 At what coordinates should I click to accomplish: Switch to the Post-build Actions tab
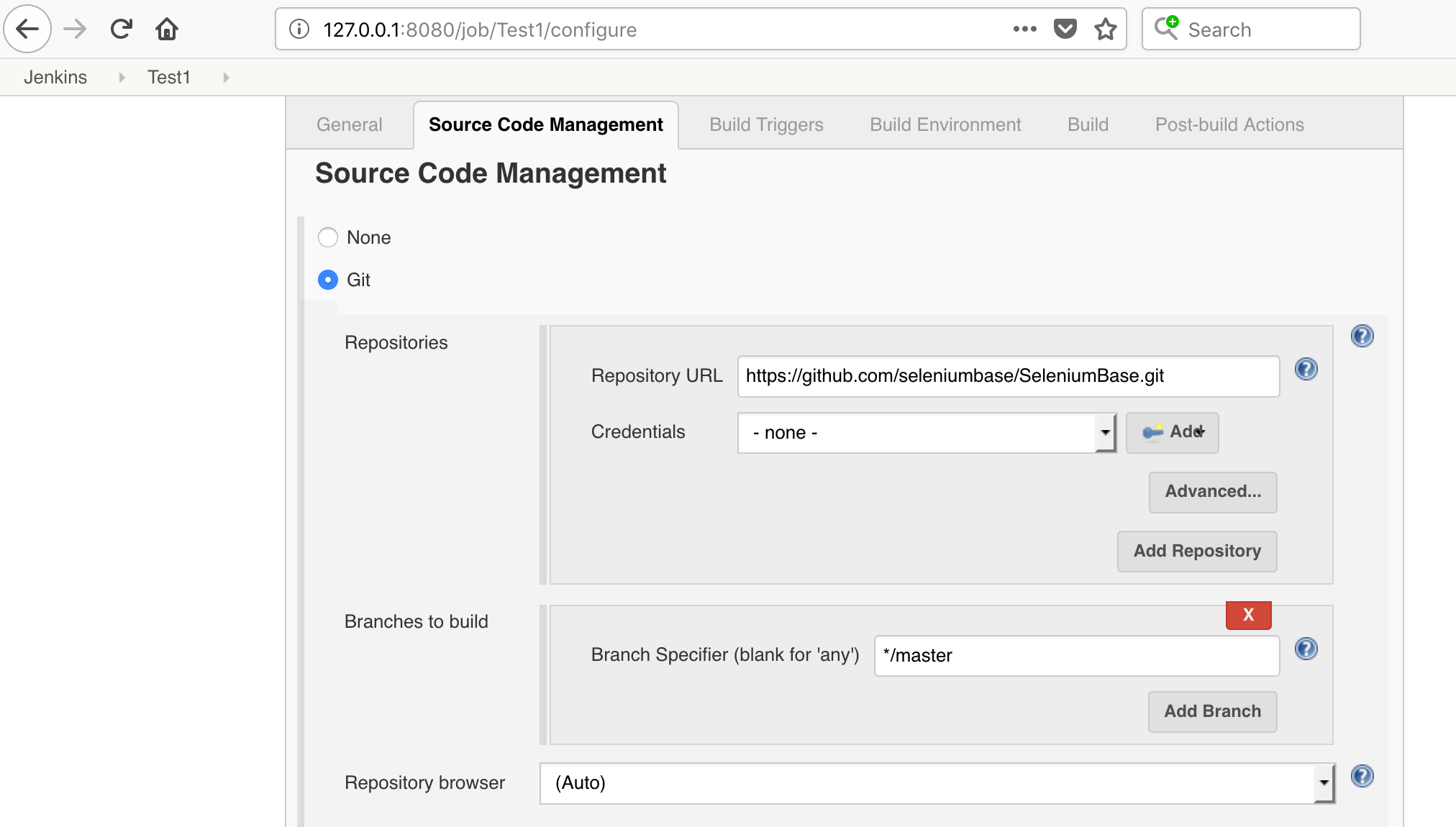pos(1229,125)
